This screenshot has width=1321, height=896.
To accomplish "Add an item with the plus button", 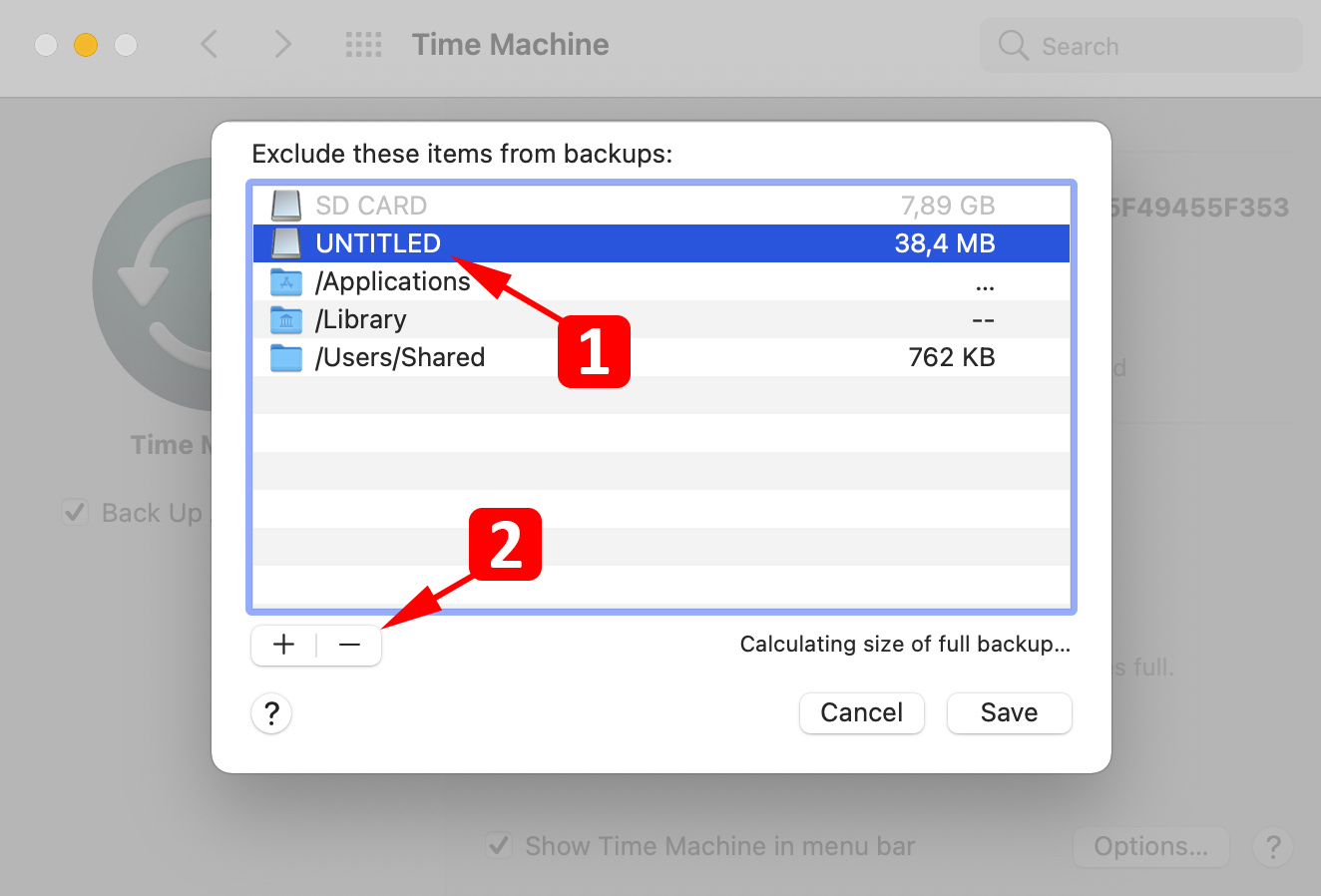I will click(284, 645).
